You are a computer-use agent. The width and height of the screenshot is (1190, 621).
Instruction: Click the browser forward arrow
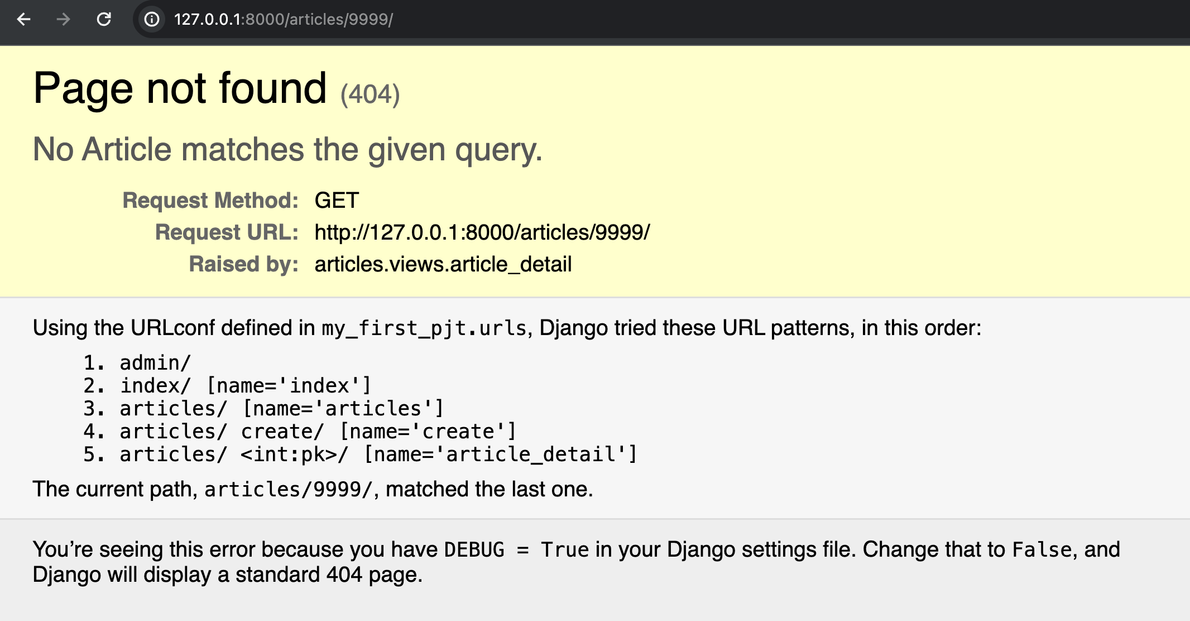(x=64, y=19)
